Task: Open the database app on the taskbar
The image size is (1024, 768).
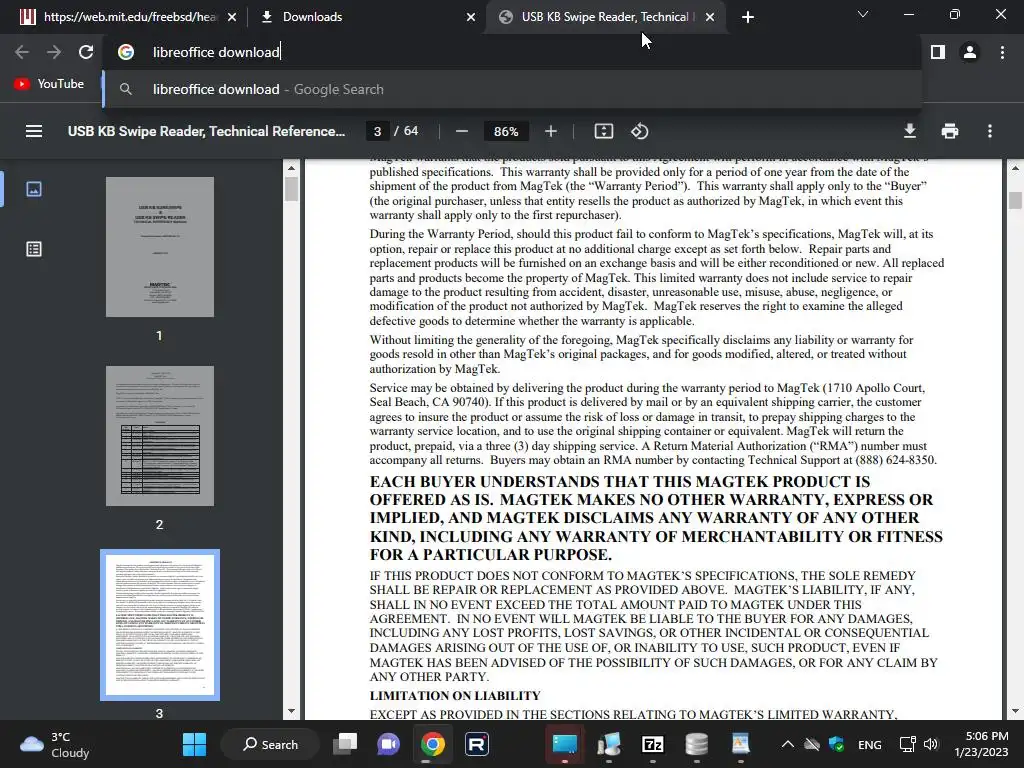Action: tap(697, 744)
